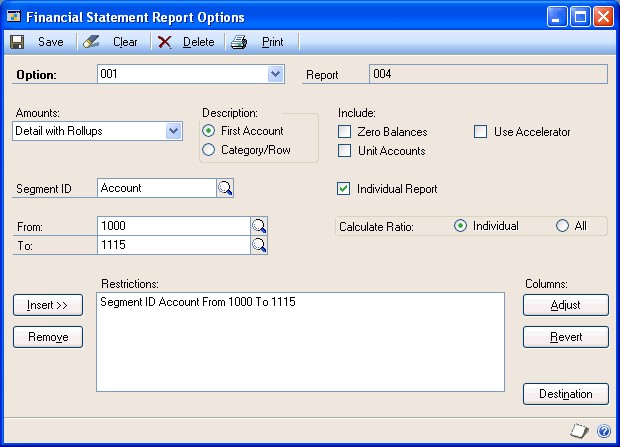Click the Revert columns button

[566, 337]
